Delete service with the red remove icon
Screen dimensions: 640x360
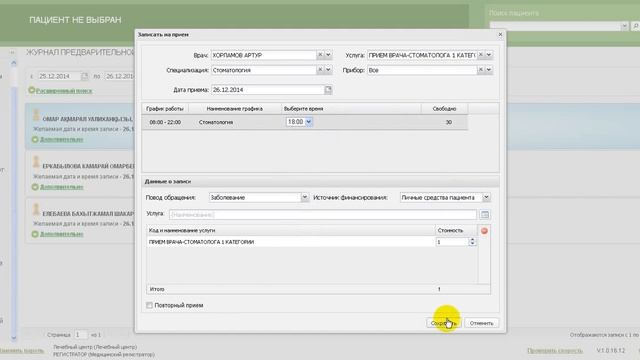tap(484, 231)
